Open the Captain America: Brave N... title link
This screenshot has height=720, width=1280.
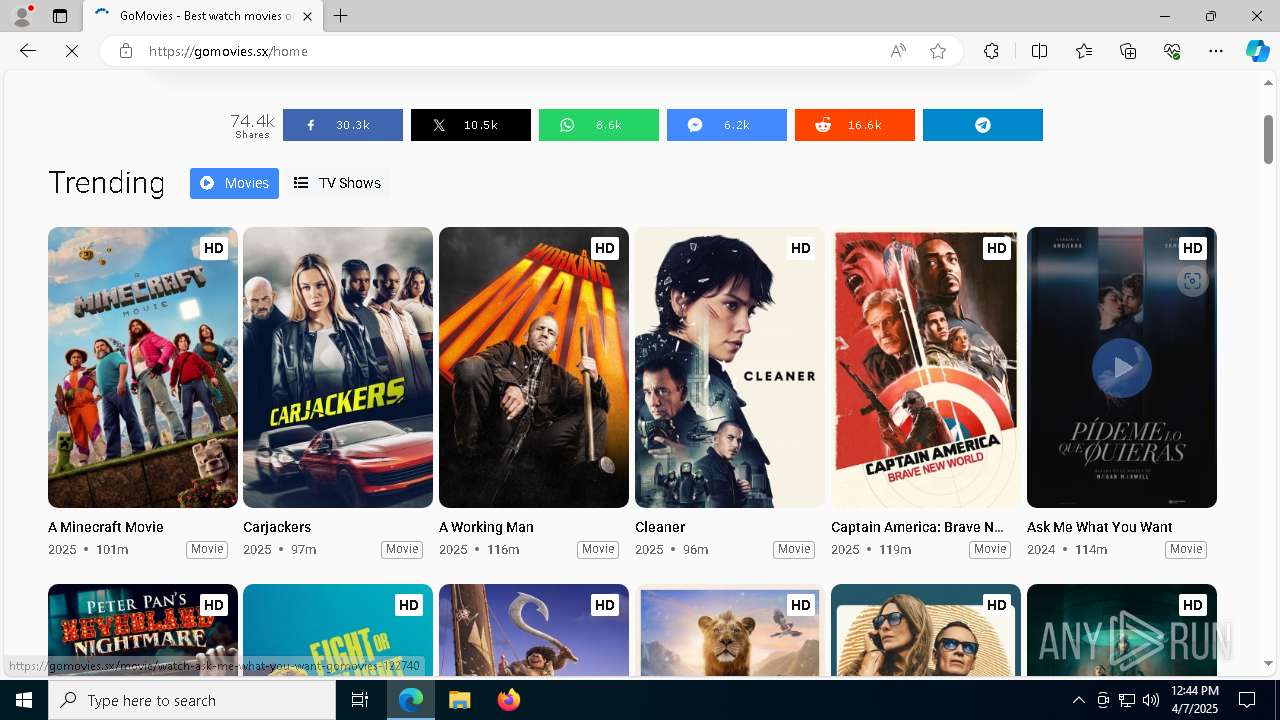tap(917, 527)
